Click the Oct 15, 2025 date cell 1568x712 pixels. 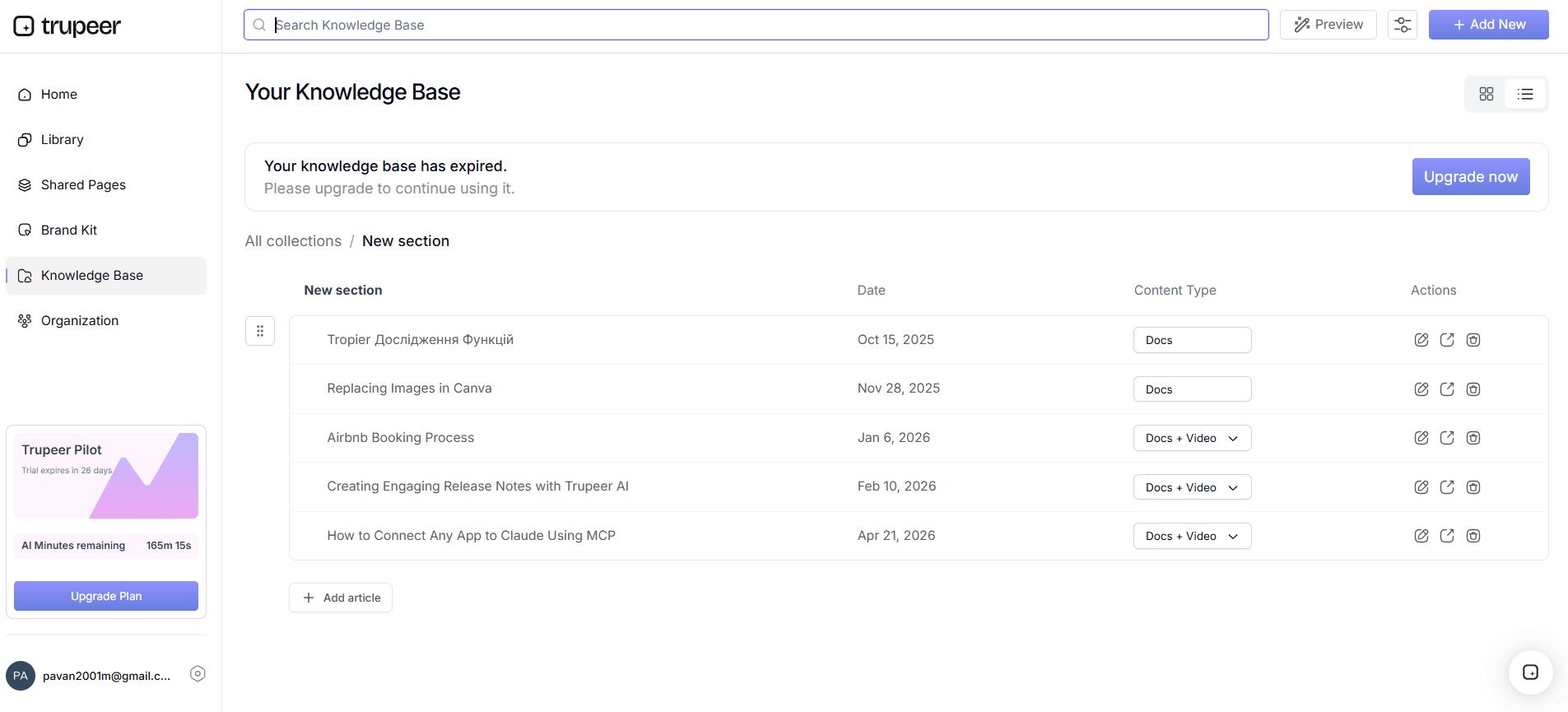896,340
